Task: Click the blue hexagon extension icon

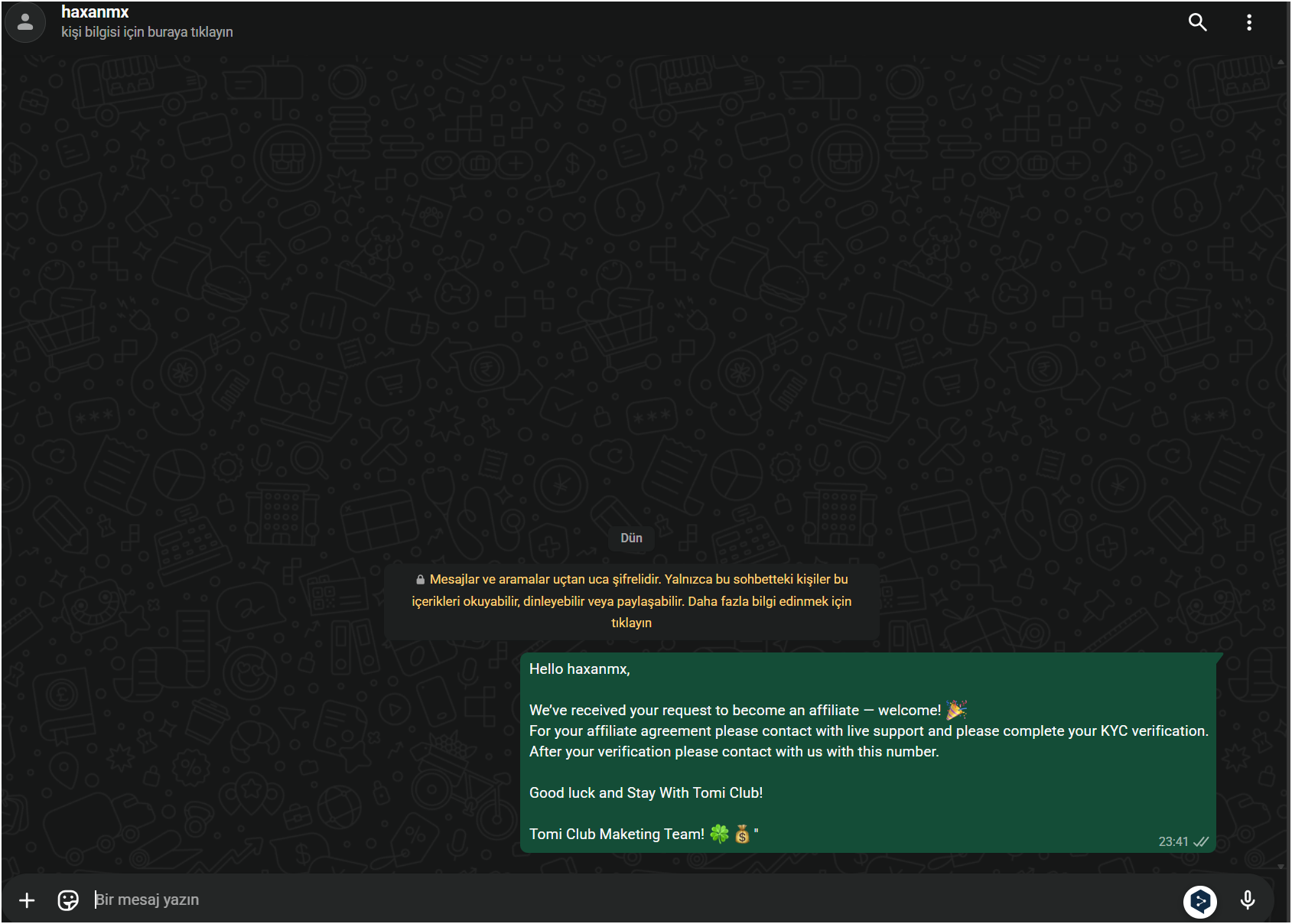Action: (1200, 902)
